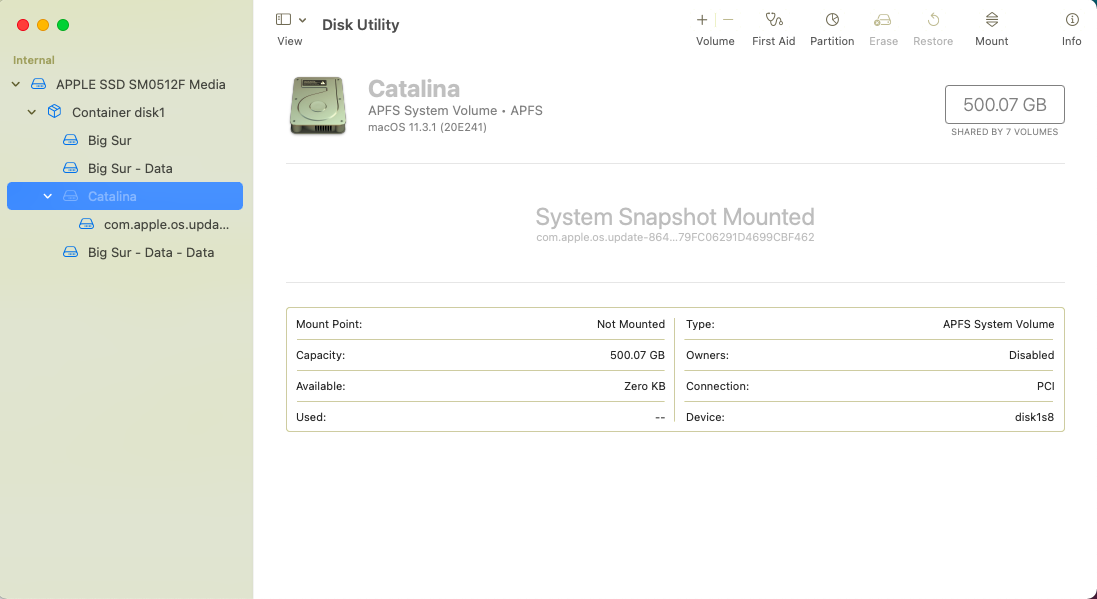Click the Internal sidebar section header
Image resolution: width=1097 pixels, height=599 pixels.
click(34, 60)
